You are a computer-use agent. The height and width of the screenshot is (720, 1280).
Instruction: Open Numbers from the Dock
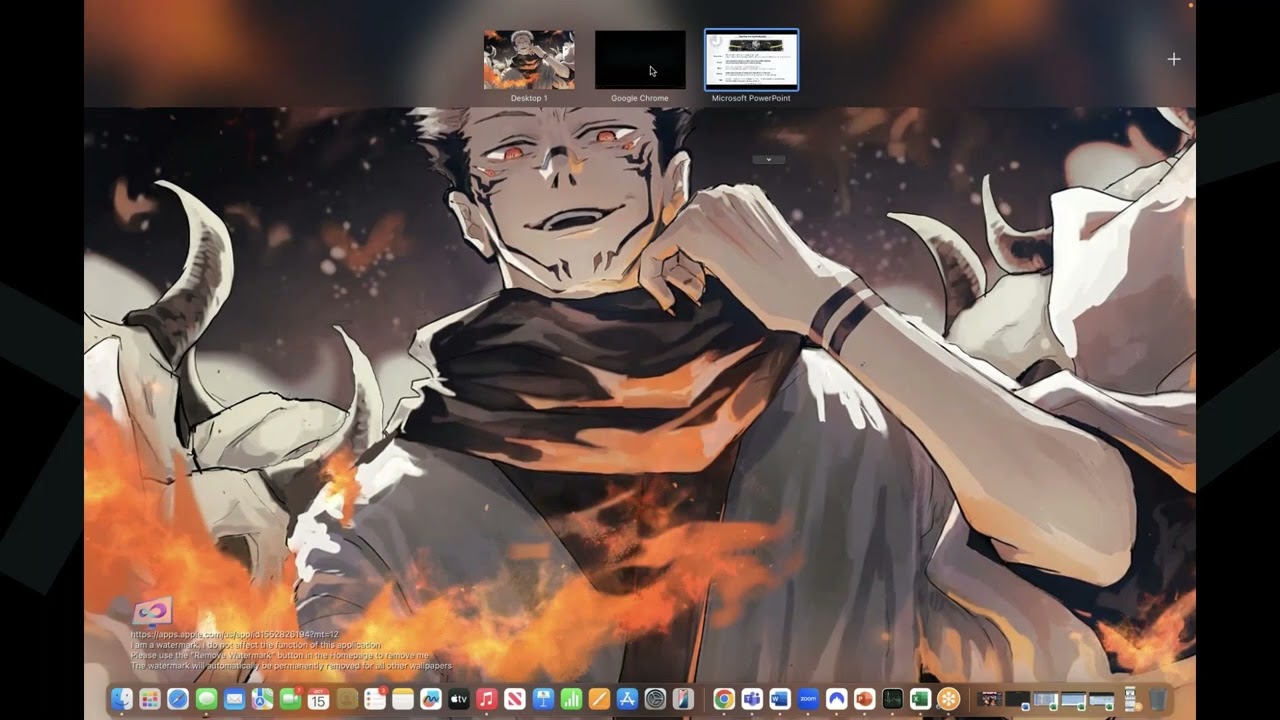(x=571, y=699)
